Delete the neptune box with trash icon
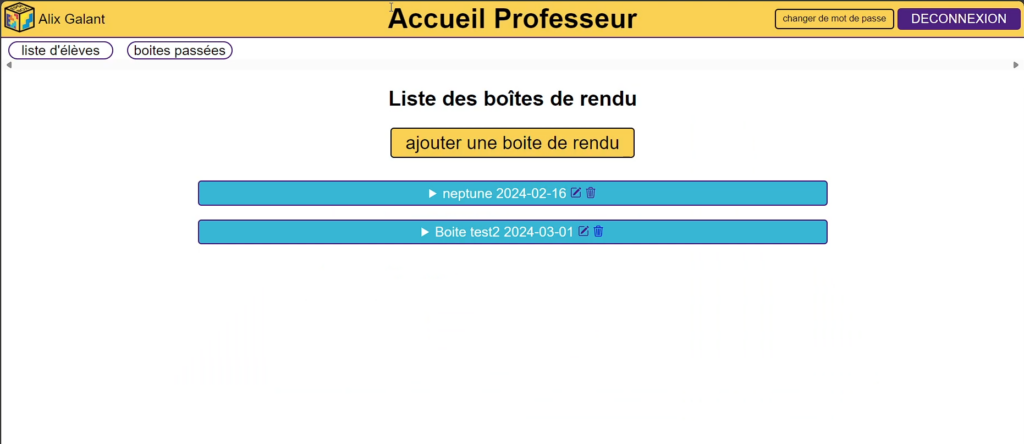Viewport: 1024px width, 444px height. click(590, 193)
